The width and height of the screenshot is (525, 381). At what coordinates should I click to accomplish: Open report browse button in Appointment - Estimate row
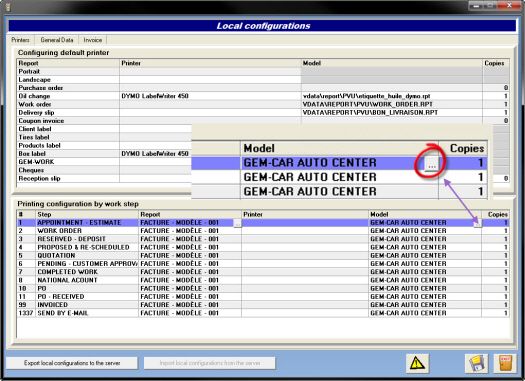237,223
